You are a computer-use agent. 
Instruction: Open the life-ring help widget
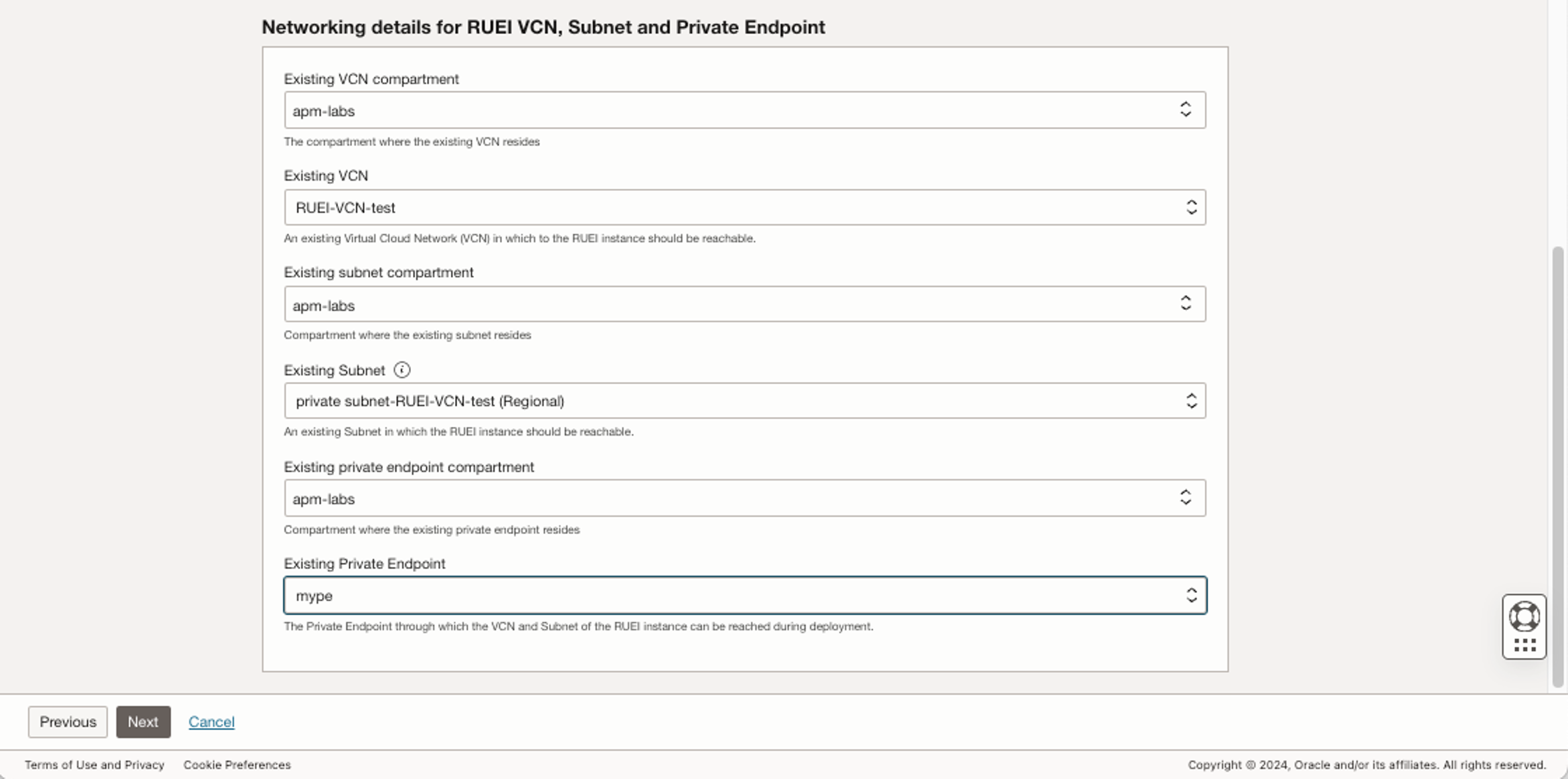(x=1524, y=616)
